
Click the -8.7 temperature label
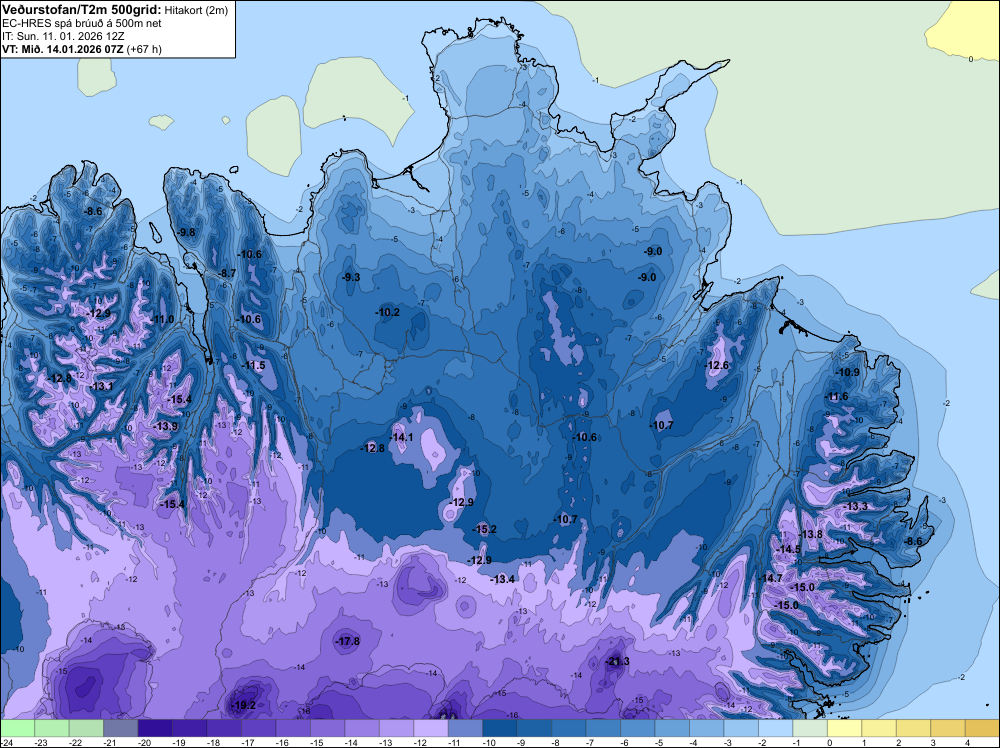pos(227,274)
